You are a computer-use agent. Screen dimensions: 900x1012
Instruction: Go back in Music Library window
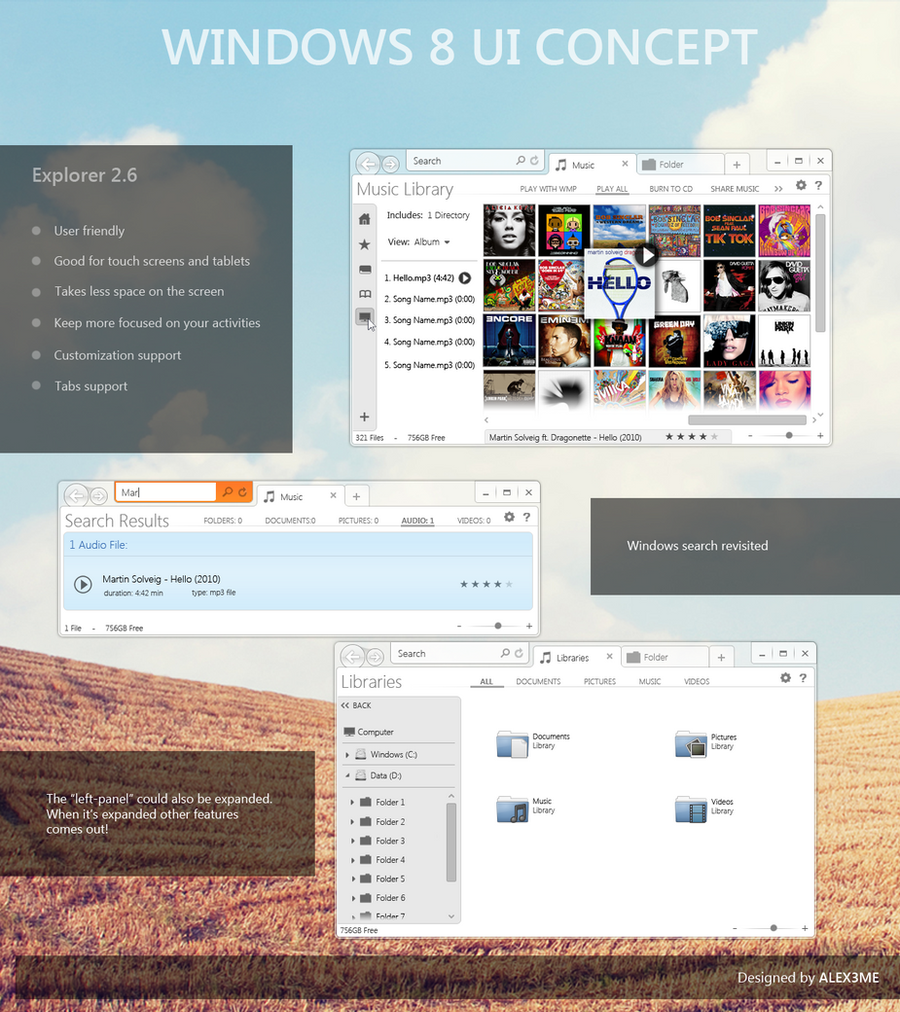(x=368, y=164)
